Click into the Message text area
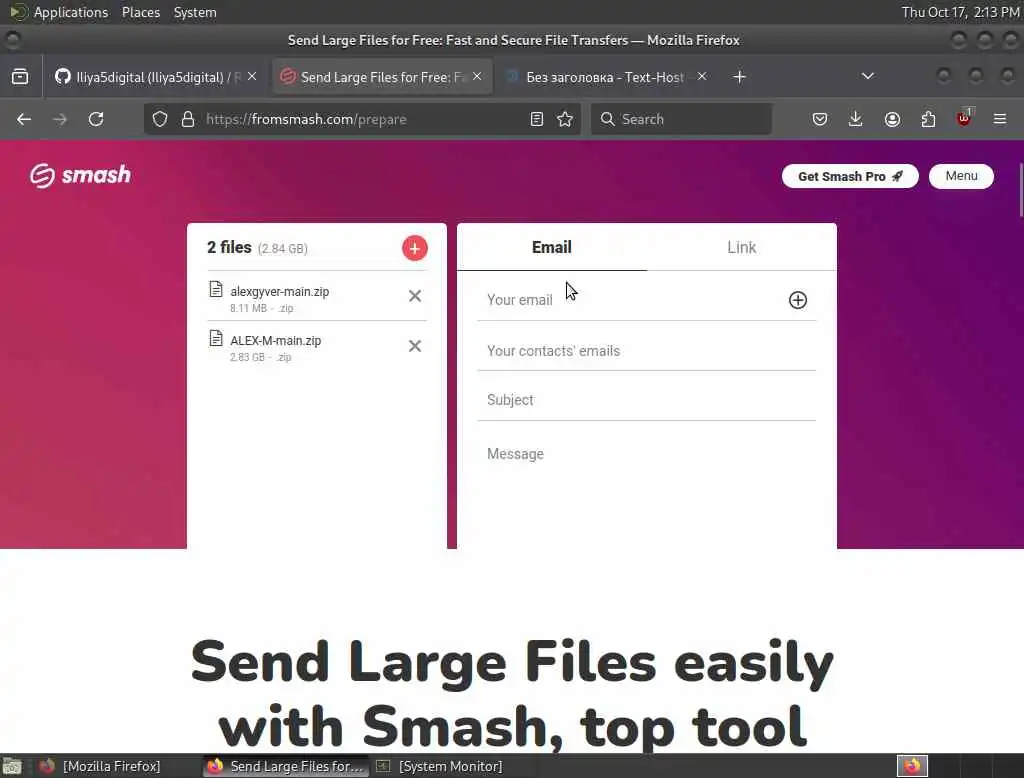Screen dimensions: 1024x778 (x=647, y=490)
